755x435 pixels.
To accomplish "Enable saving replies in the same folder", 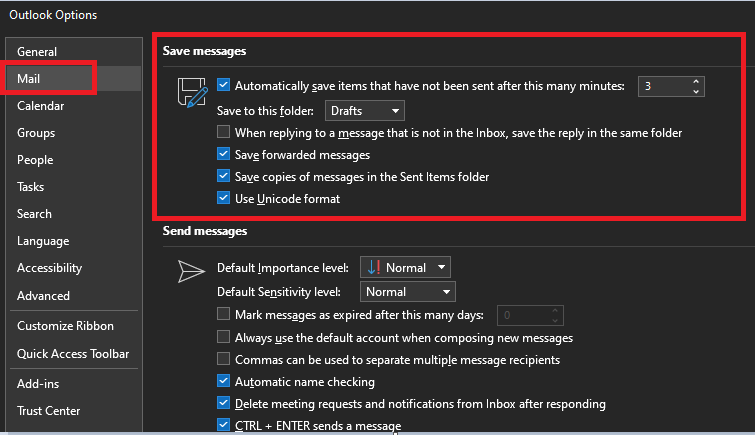I will pyautogui.click(x=223, y=132).
